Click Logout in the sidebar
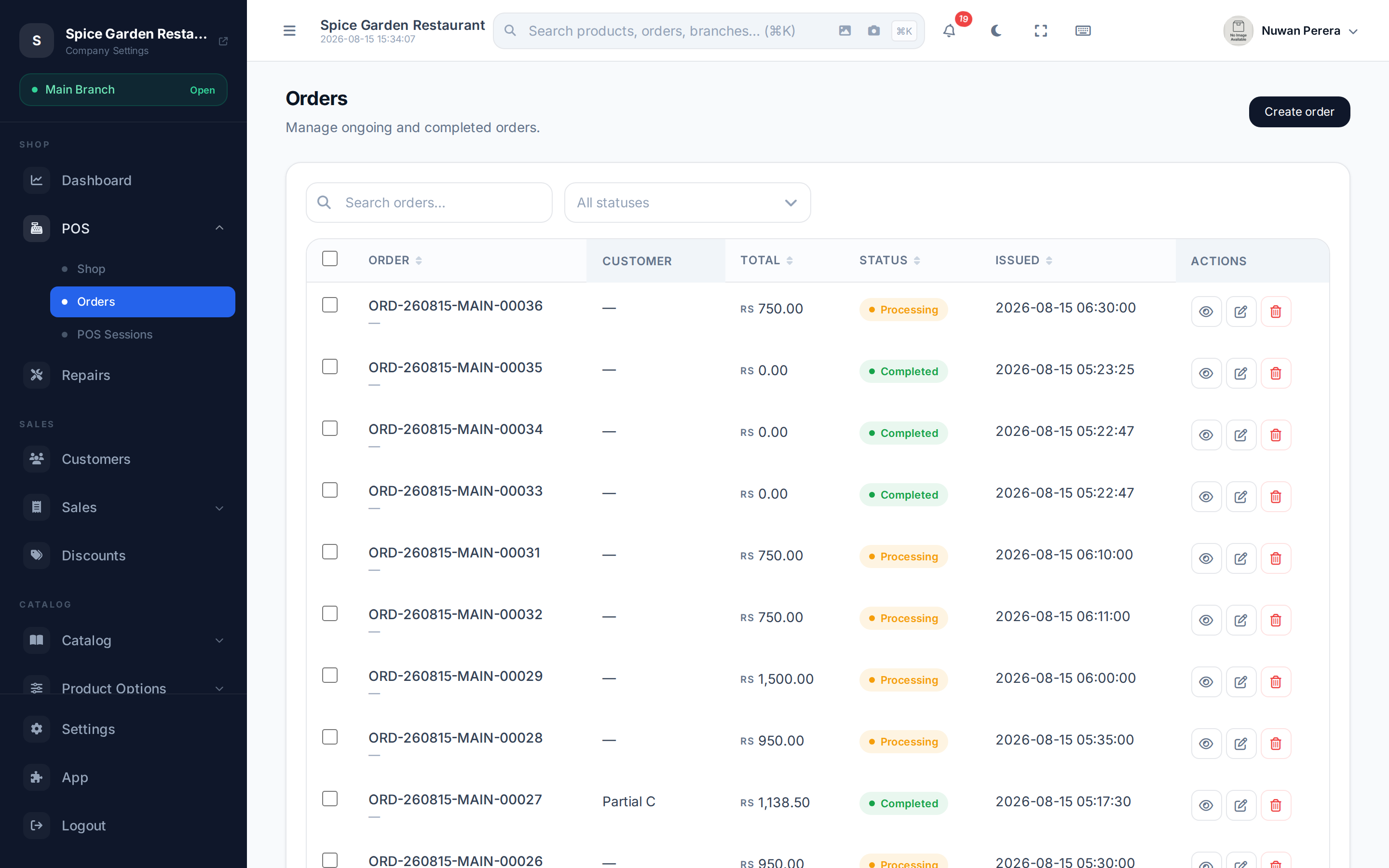1389x868 pixels. tap(123, 825)
